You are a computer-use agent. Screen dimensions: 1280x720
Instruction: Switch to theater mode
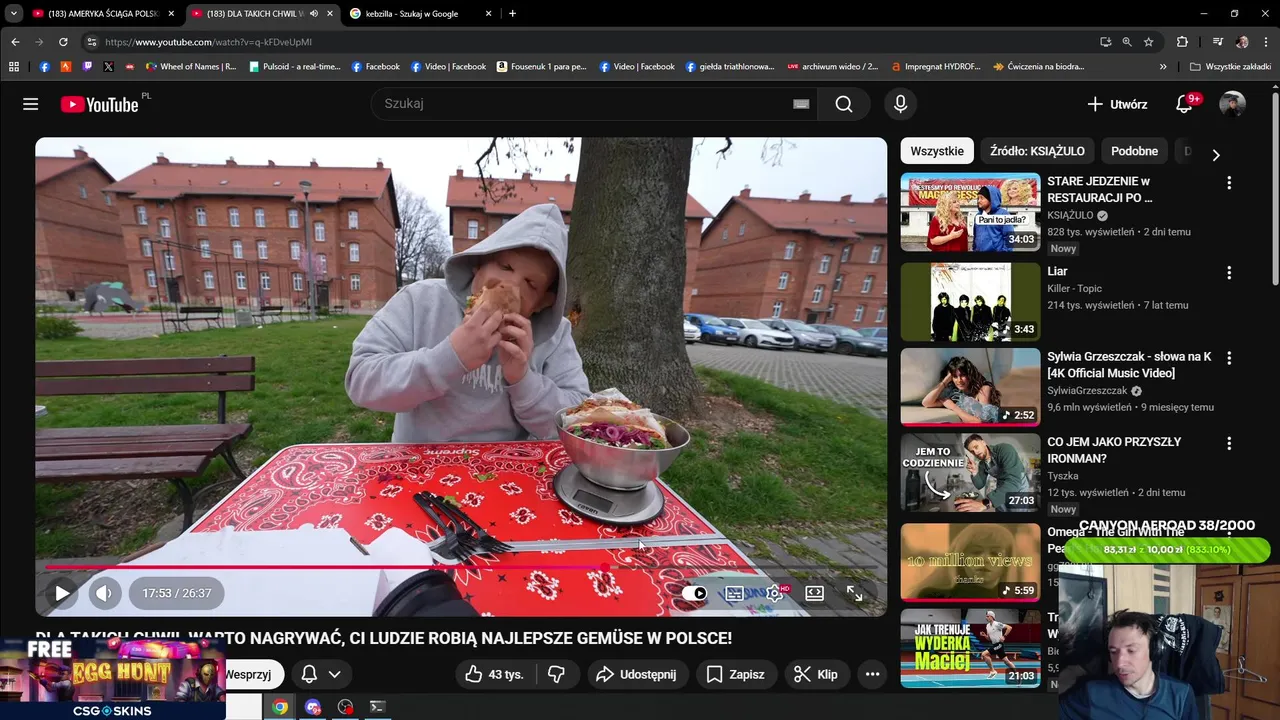click(814, 593)
